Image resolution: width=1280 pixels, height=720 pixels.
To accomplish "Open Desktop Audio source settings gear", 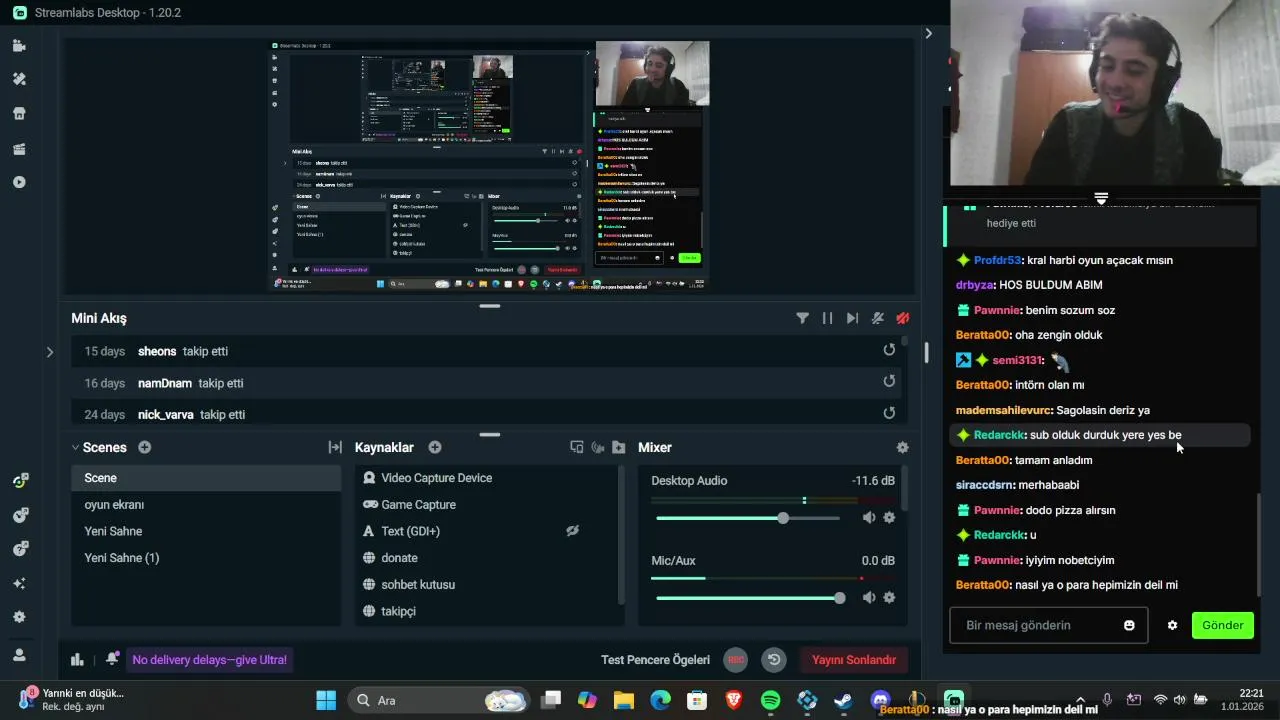I will (889, 518).
